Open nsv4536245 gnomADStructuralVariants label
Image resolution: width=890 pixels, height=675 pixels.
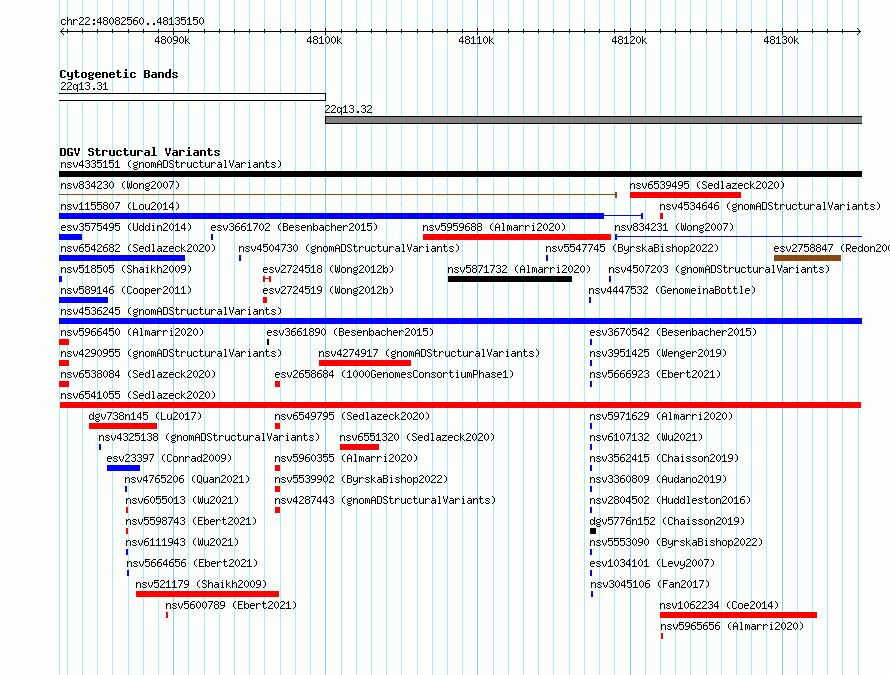[171, 311]
